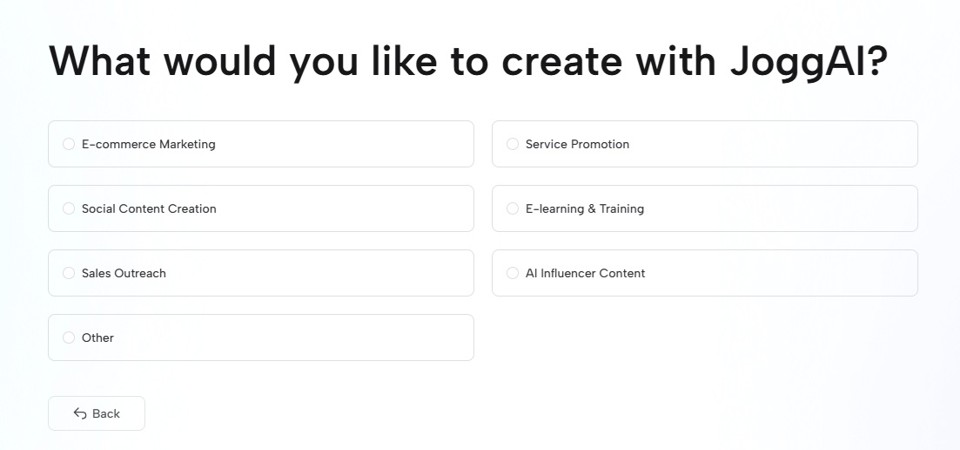Click the back arrow icon
The width and height of the screenshot is (960, 450).
(x=80, y=414)
